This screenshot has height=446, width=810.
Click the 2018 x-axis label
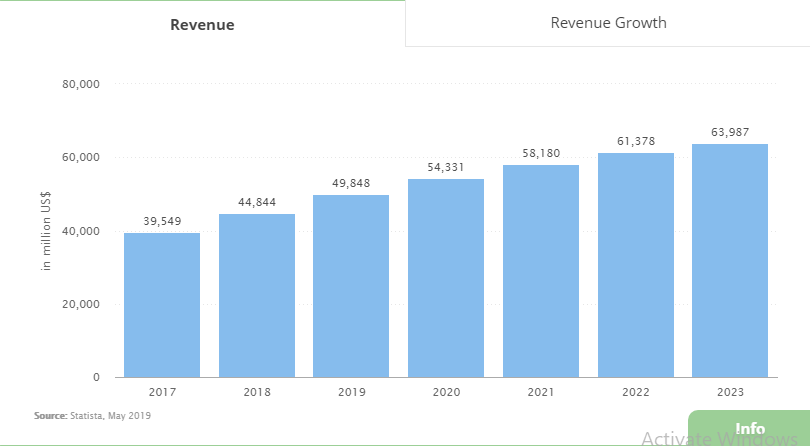[257, 392]
